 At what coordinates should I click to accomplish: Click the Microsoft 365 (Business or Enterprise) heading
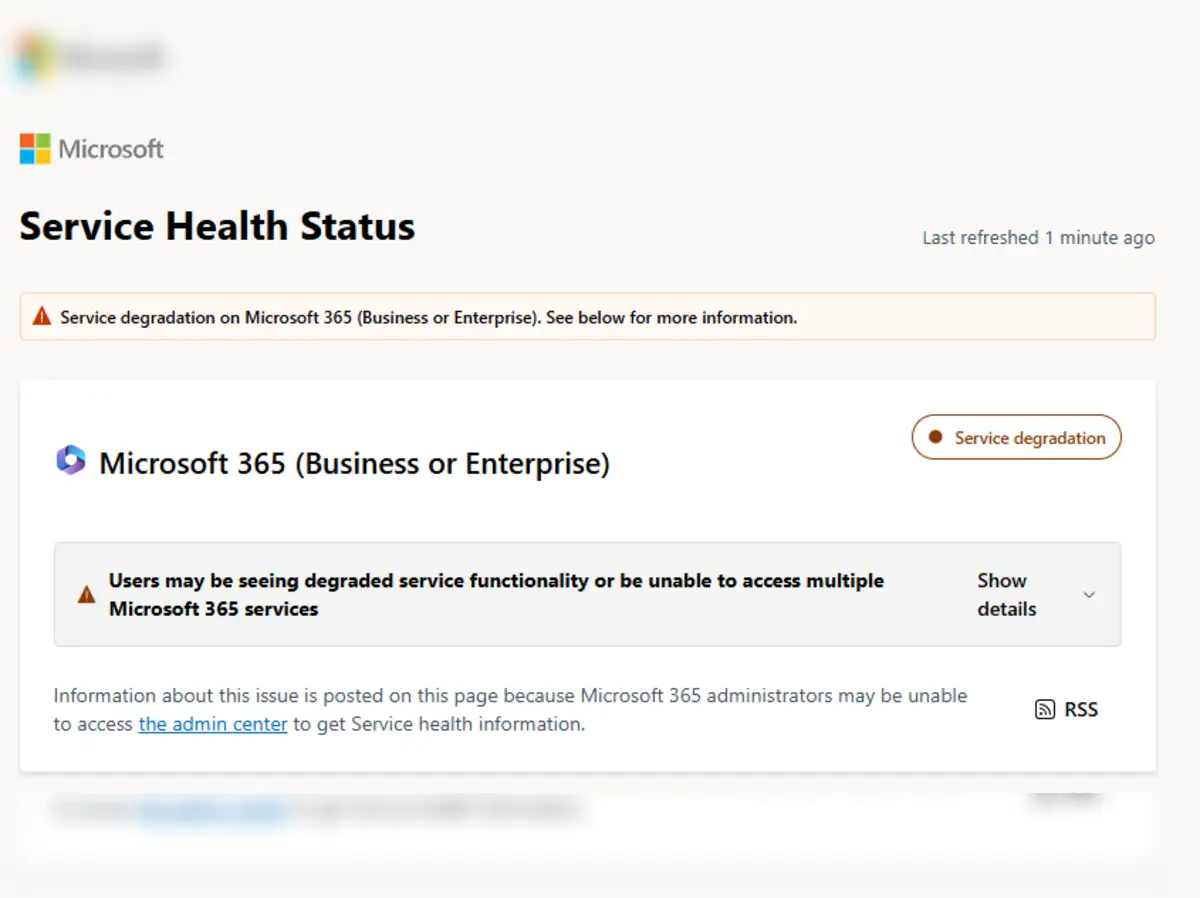click(x=354, y=464)
